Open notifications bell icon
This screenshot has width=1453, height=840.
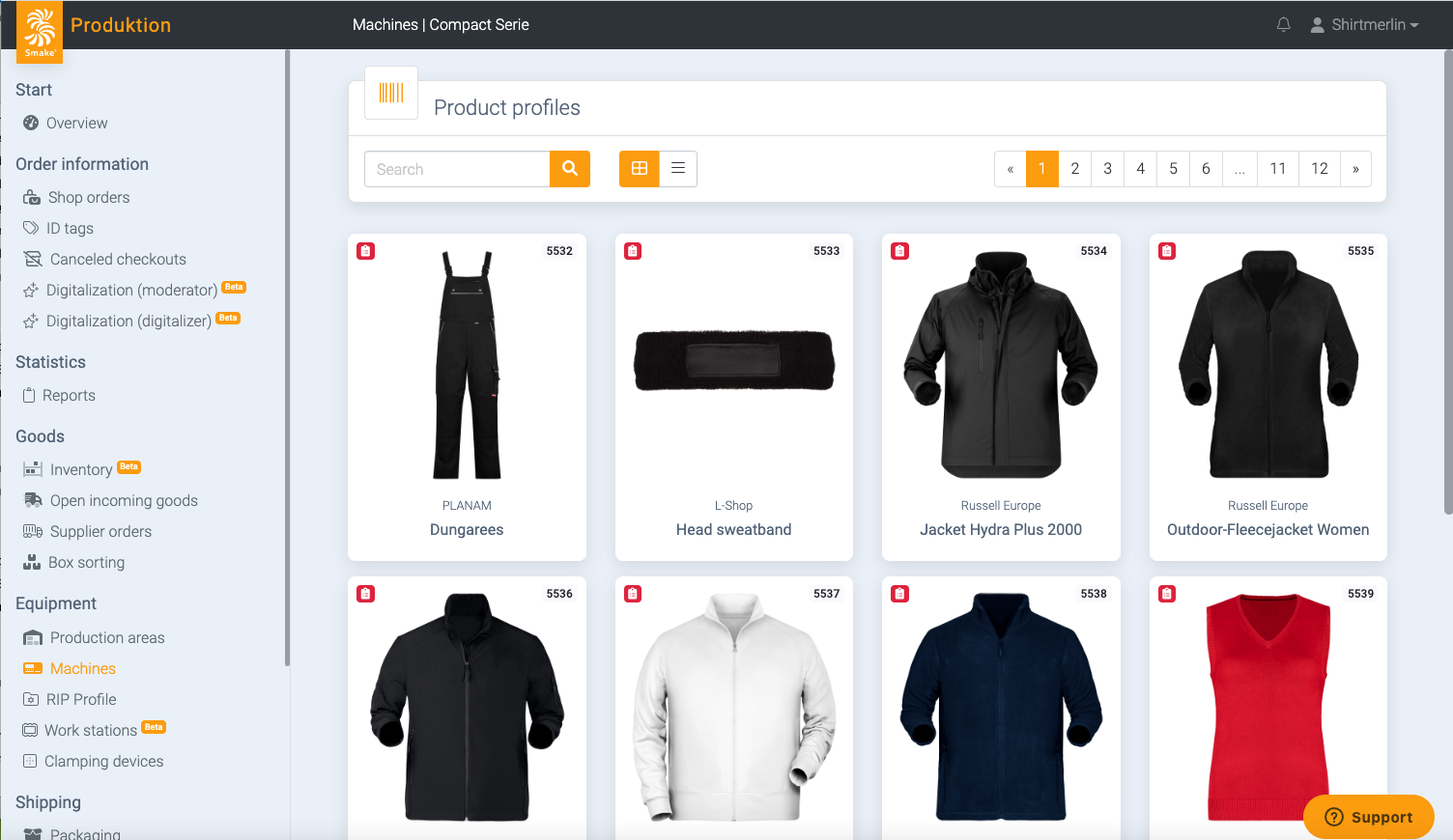(1283, 25)
